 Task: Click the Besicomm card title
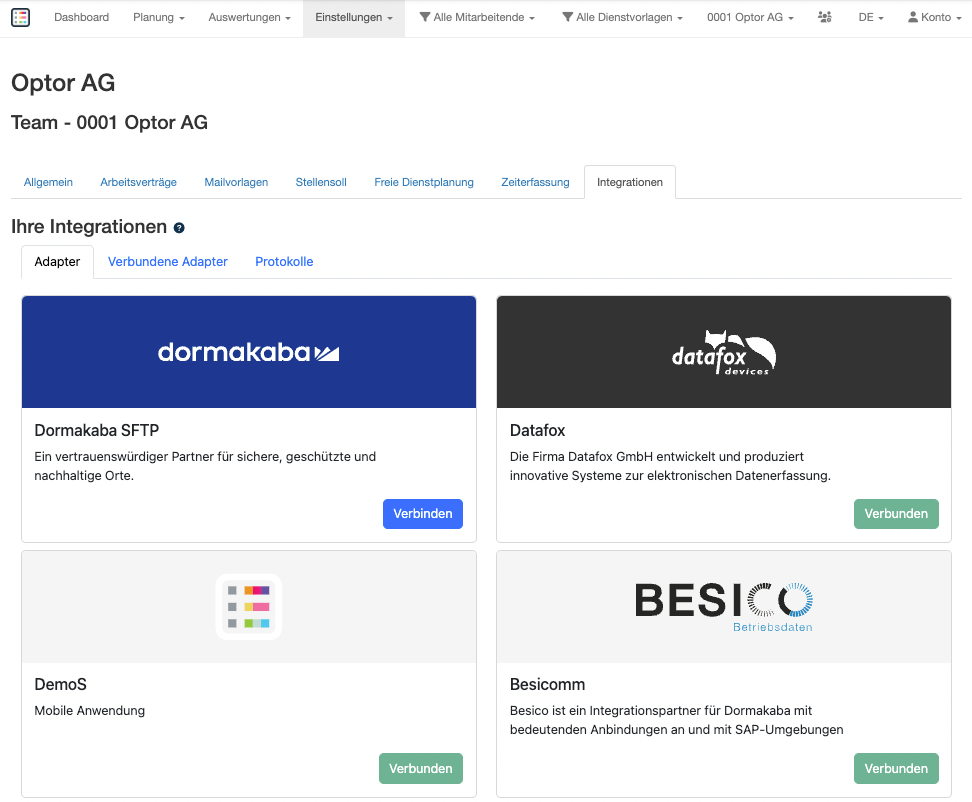click(547, 684)
